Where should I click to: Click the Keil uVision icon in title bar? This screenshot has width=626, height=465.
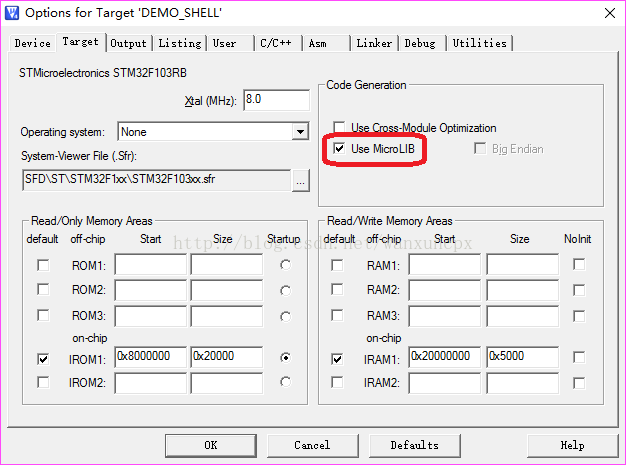12,13
